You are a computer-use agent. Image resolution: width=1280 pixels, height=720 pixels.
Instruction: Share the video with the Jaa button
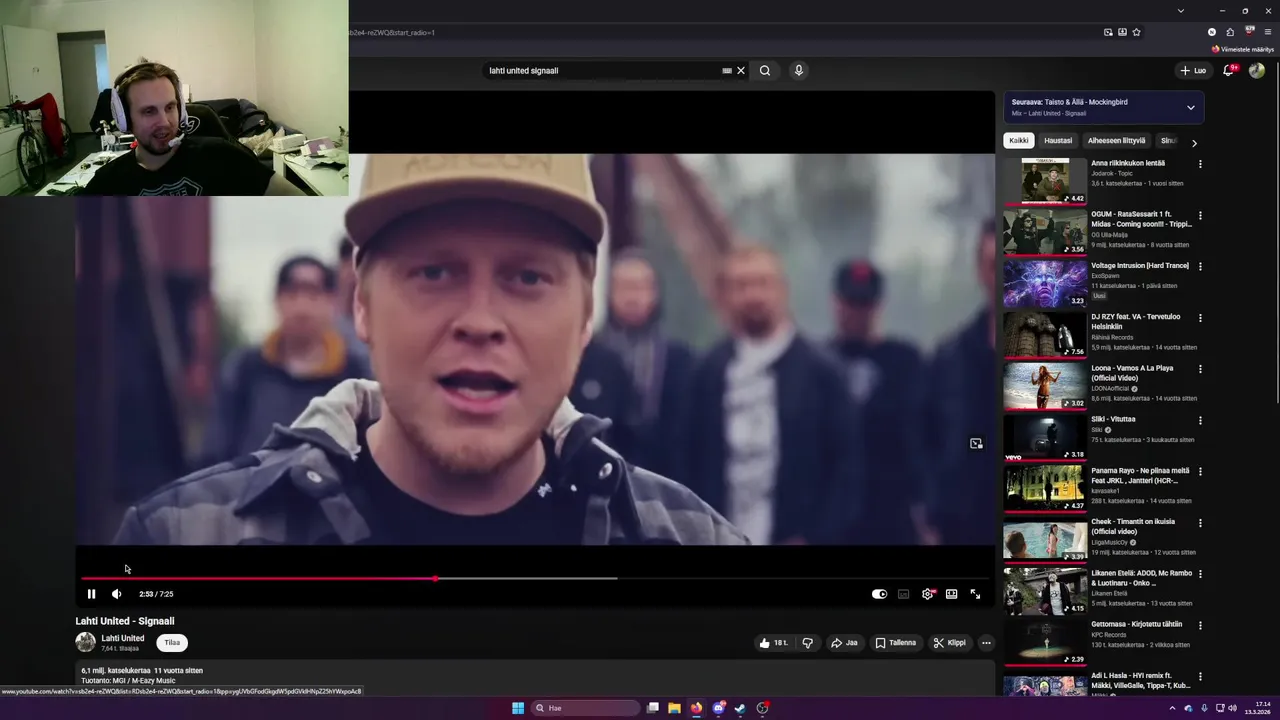point(844,643)
